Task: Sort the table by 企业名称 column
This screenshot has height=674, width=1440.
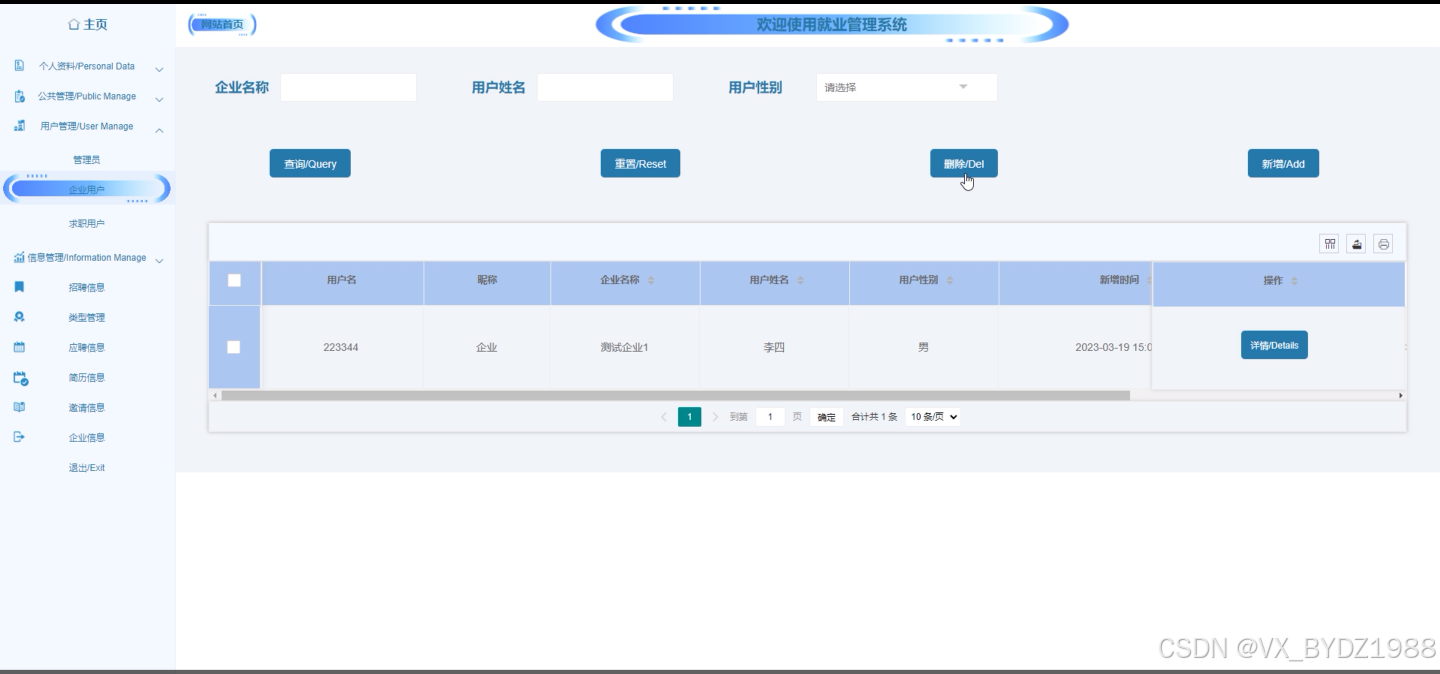Action: coord(651,281)
